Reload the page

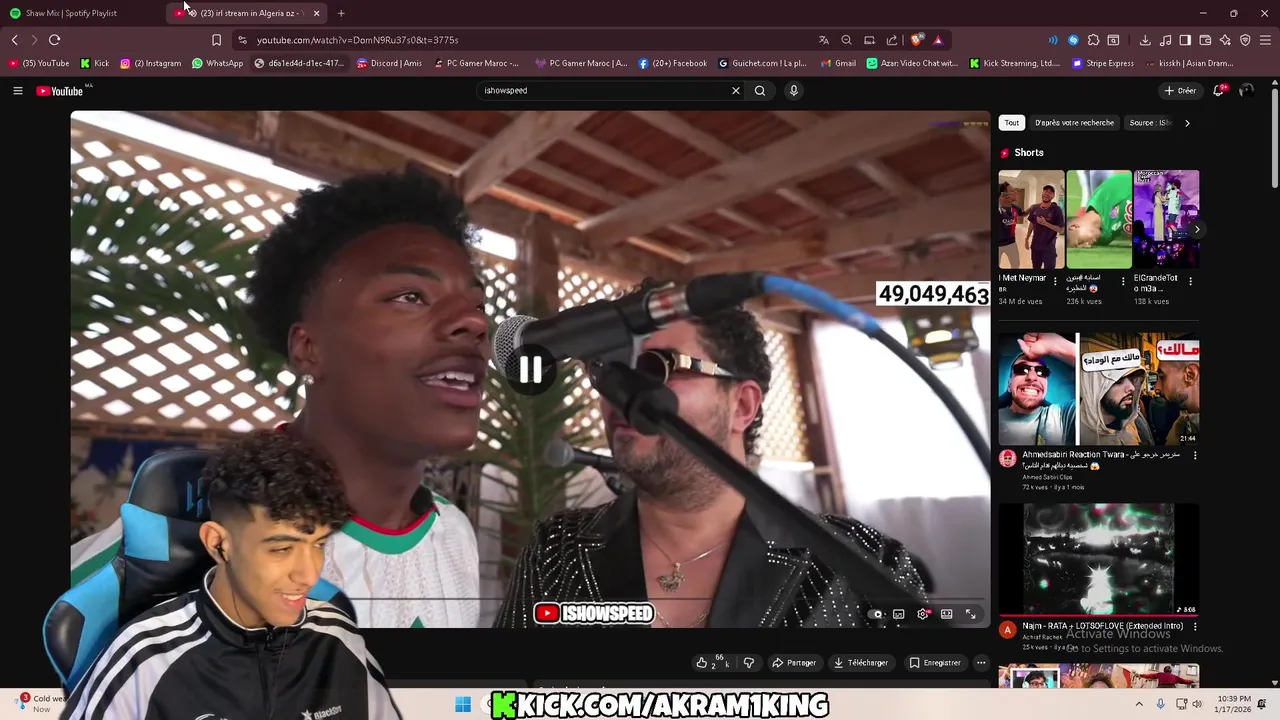tap(54, 40)
